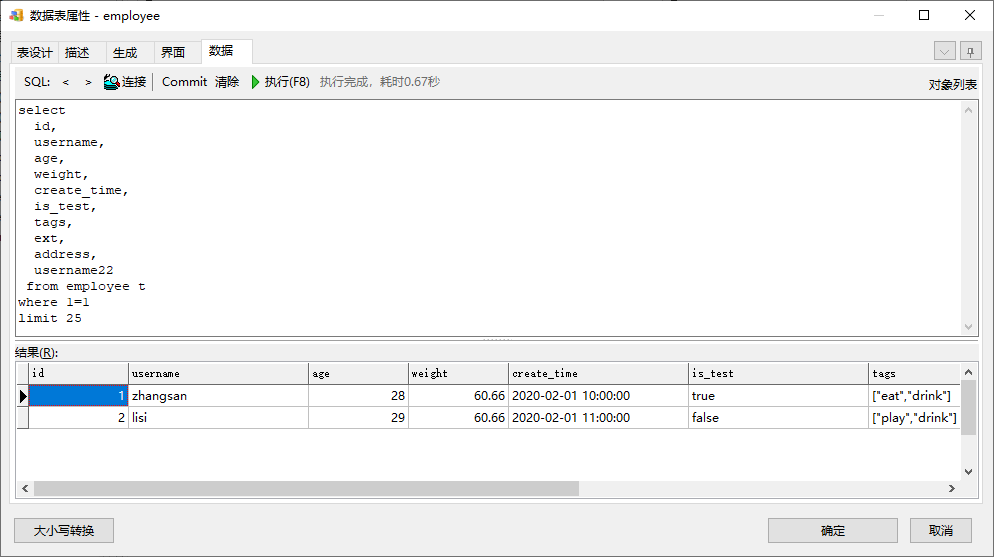This screenshot has width=994, height=557.
Task: Click the SQL editor scroll-up arrow
Action: (968, 110)
